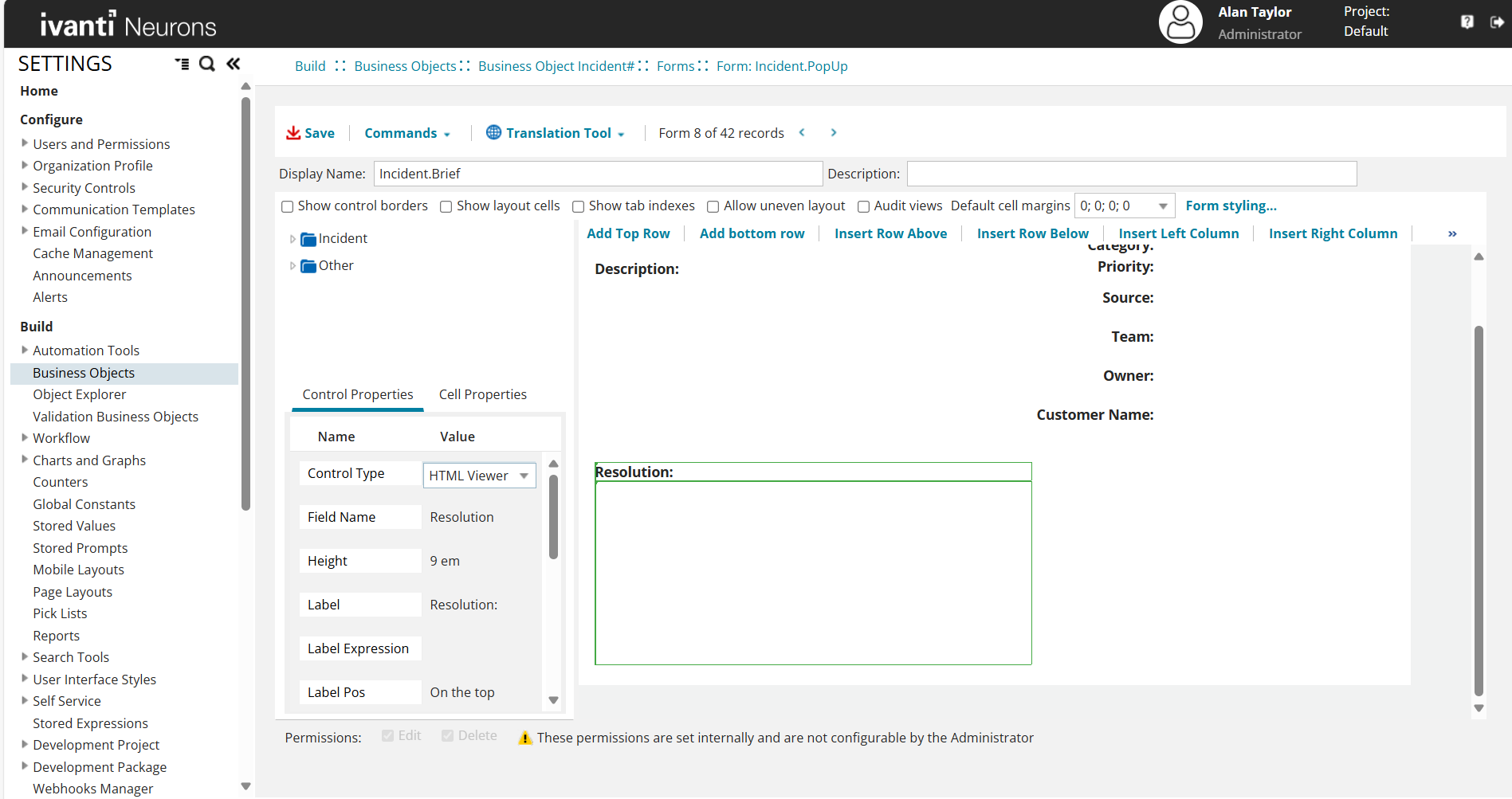The image size is (1512, 799).
Task: Click the logout icon at top right
Action: pos(1497,22)
